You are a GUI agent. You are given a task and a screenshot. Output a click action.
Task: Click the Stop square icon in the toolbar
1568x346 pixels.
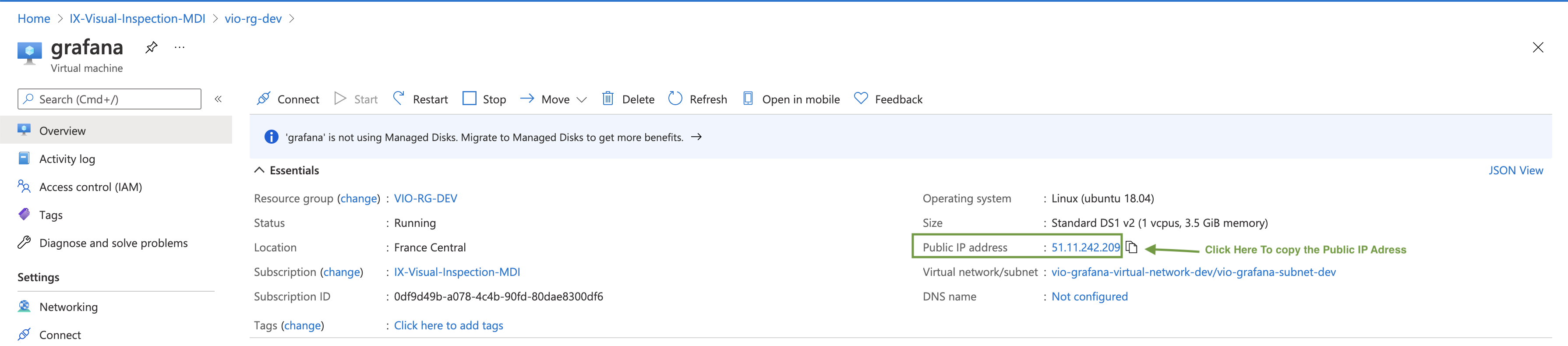469,99
